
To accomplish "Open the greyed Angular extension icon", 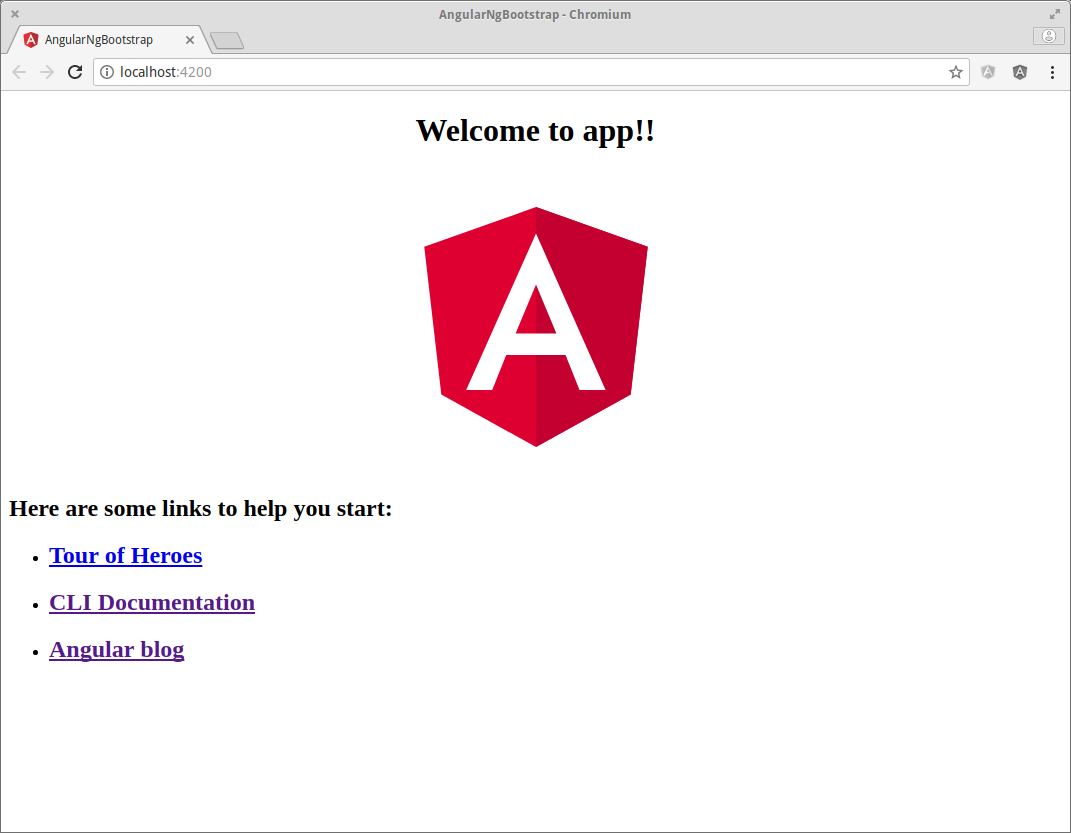I will coord(988,72).
